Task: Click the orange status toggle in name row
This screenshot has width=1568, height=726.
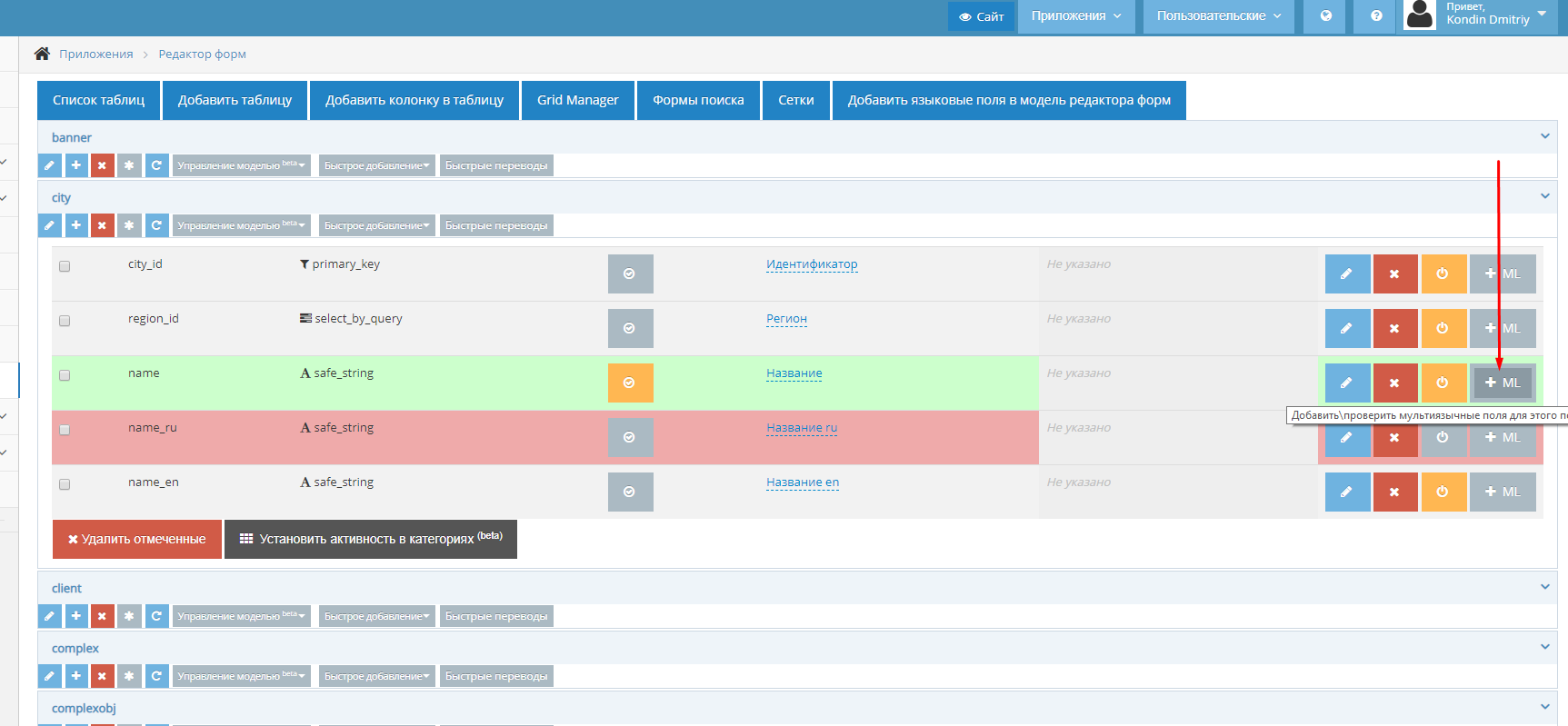Action: 630,383
